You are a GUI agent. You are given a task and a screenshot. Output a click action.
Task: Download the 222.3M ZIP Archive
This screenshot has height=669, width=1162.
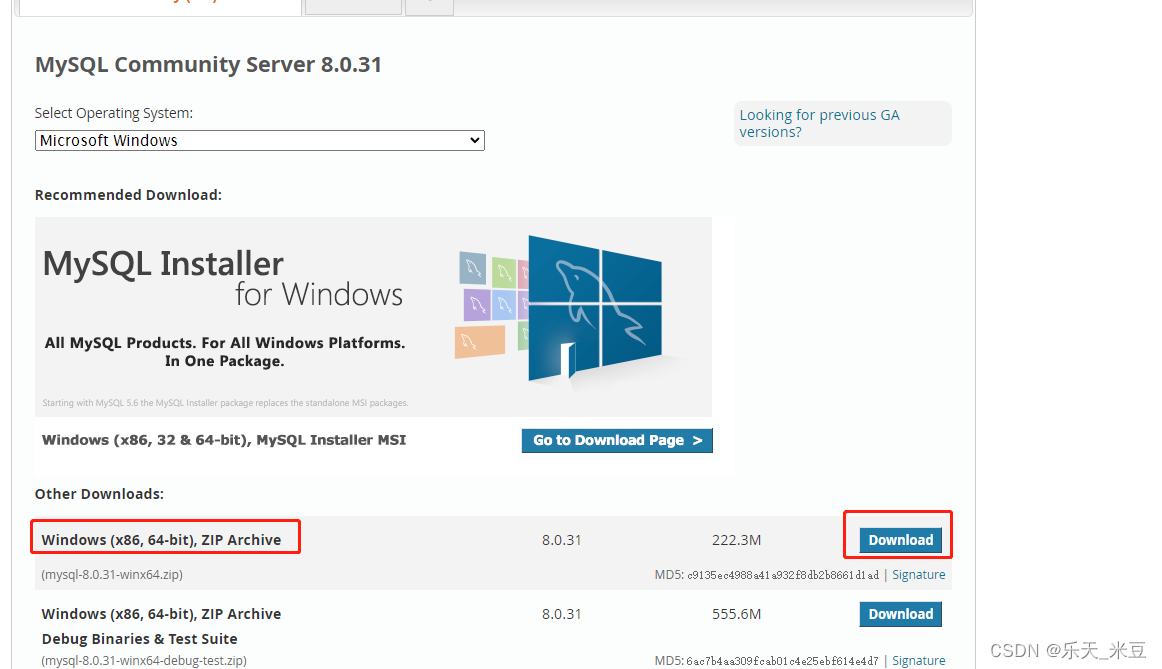point(900,540)
